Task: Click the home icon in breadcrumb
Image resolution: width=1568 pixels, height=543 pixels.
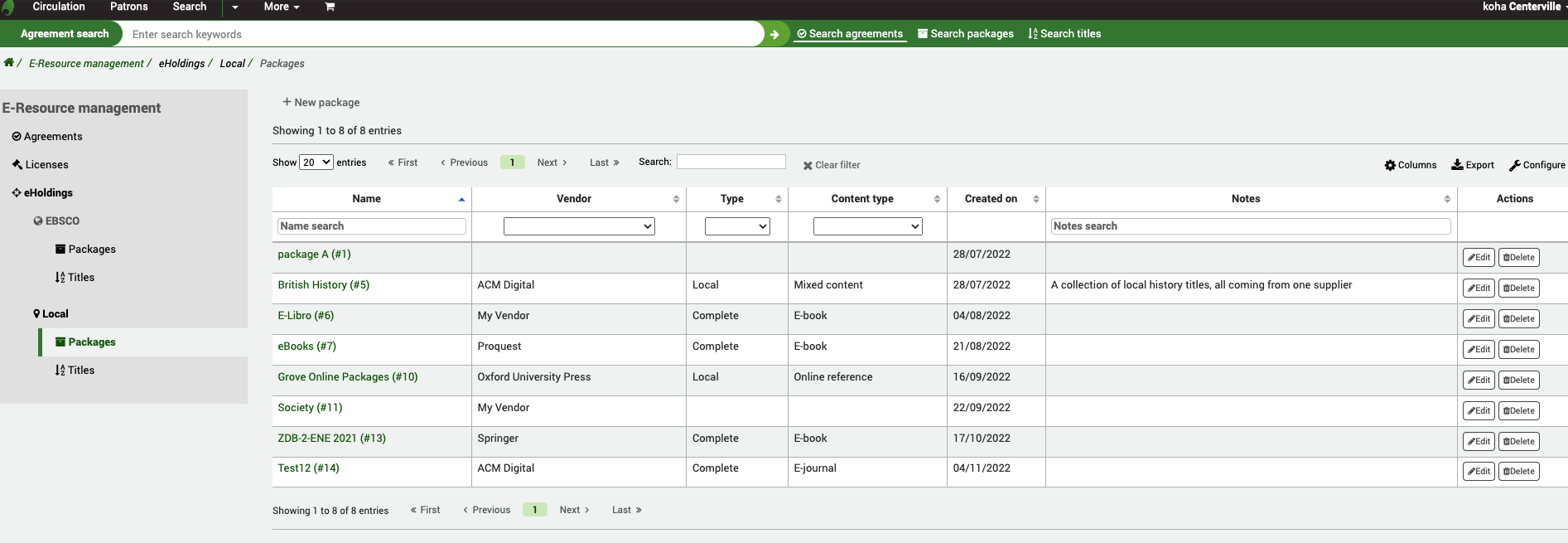Action: click(x=8, y=63)
